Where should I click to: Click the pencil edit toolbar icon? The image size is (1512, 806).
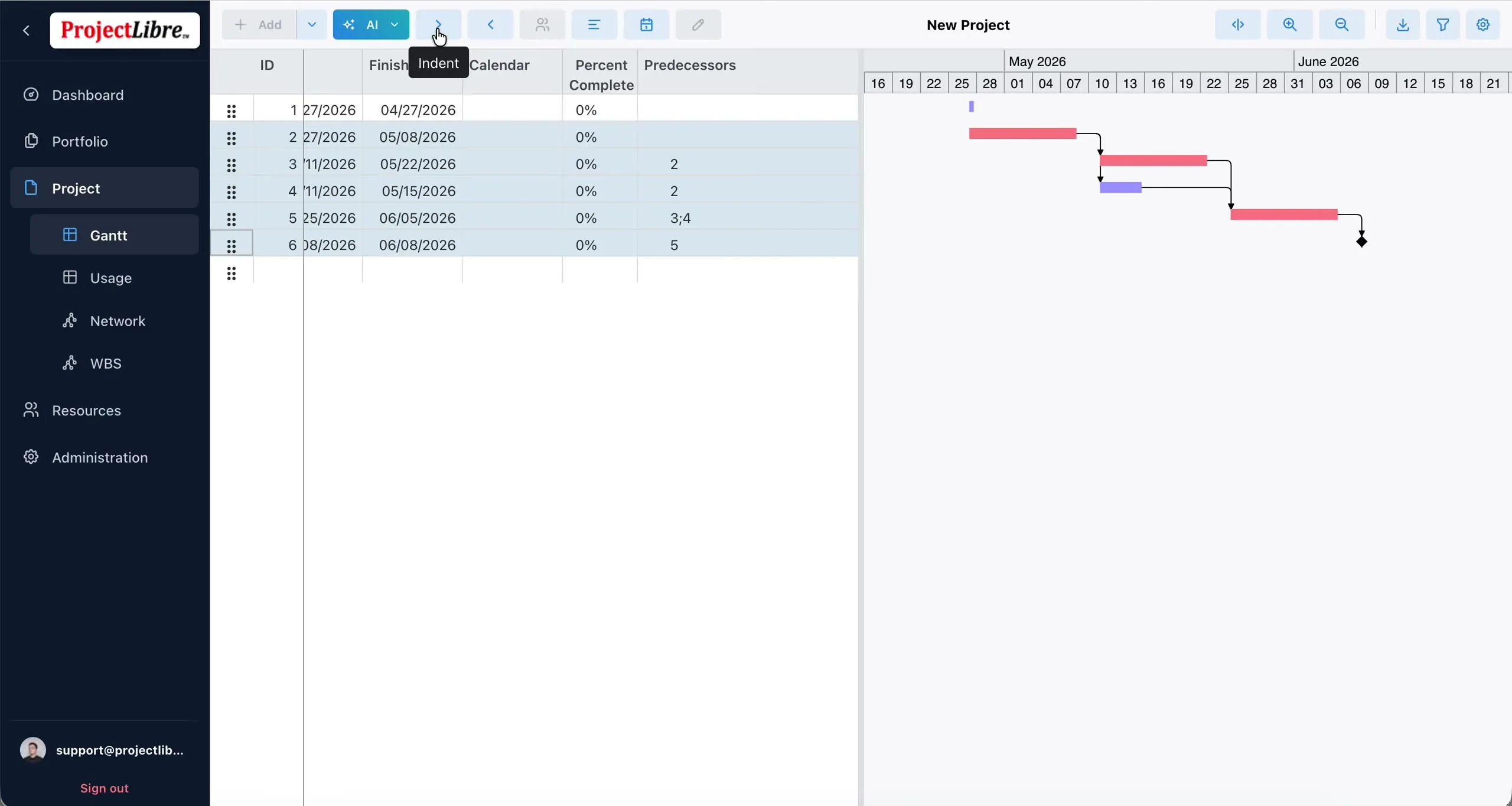[x=698, y=25]
